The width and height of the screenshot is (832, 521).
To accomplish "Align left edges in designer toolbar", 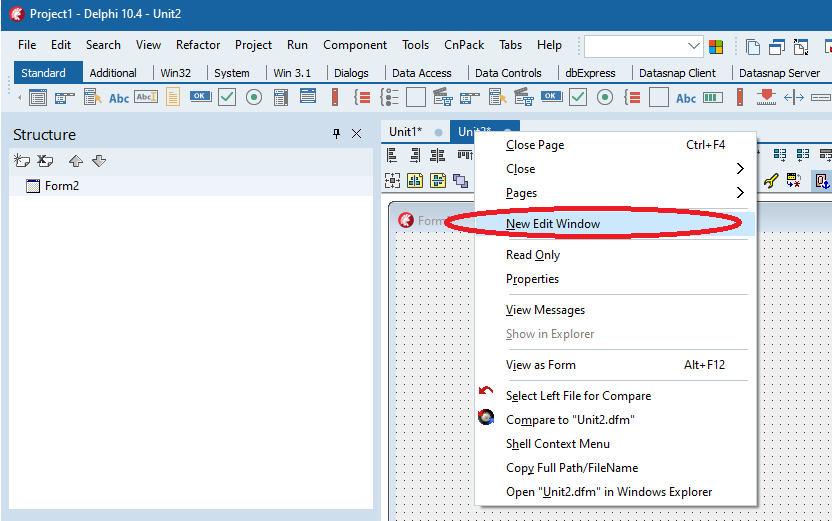I will pyautogui.click(x=392, y=155).
